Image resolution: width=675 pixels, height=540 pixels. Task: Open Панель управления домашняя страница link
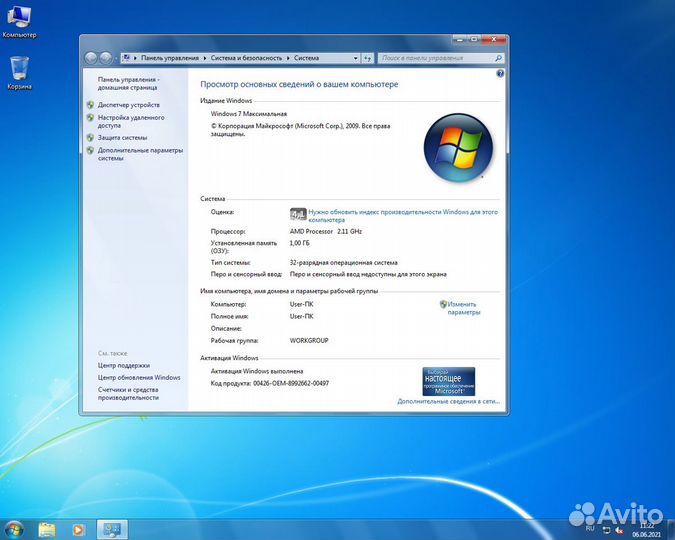coord(128,84)
